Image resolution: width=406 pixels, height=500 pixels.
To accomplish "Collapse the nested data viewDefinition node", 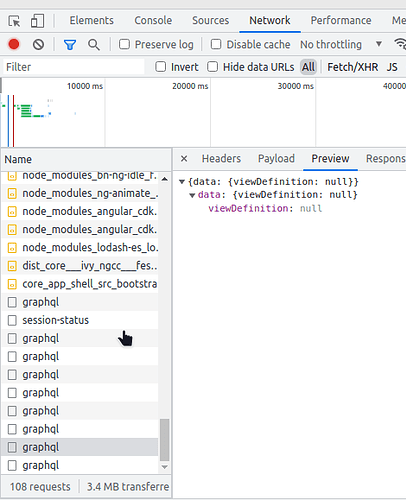I will (x=192, y=195).
